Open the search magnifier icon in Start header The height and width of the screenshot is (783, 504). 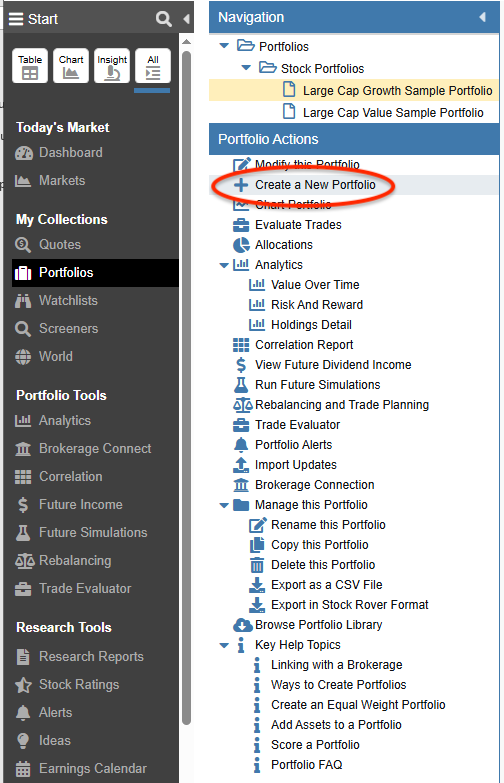click(x=163, y=19)
